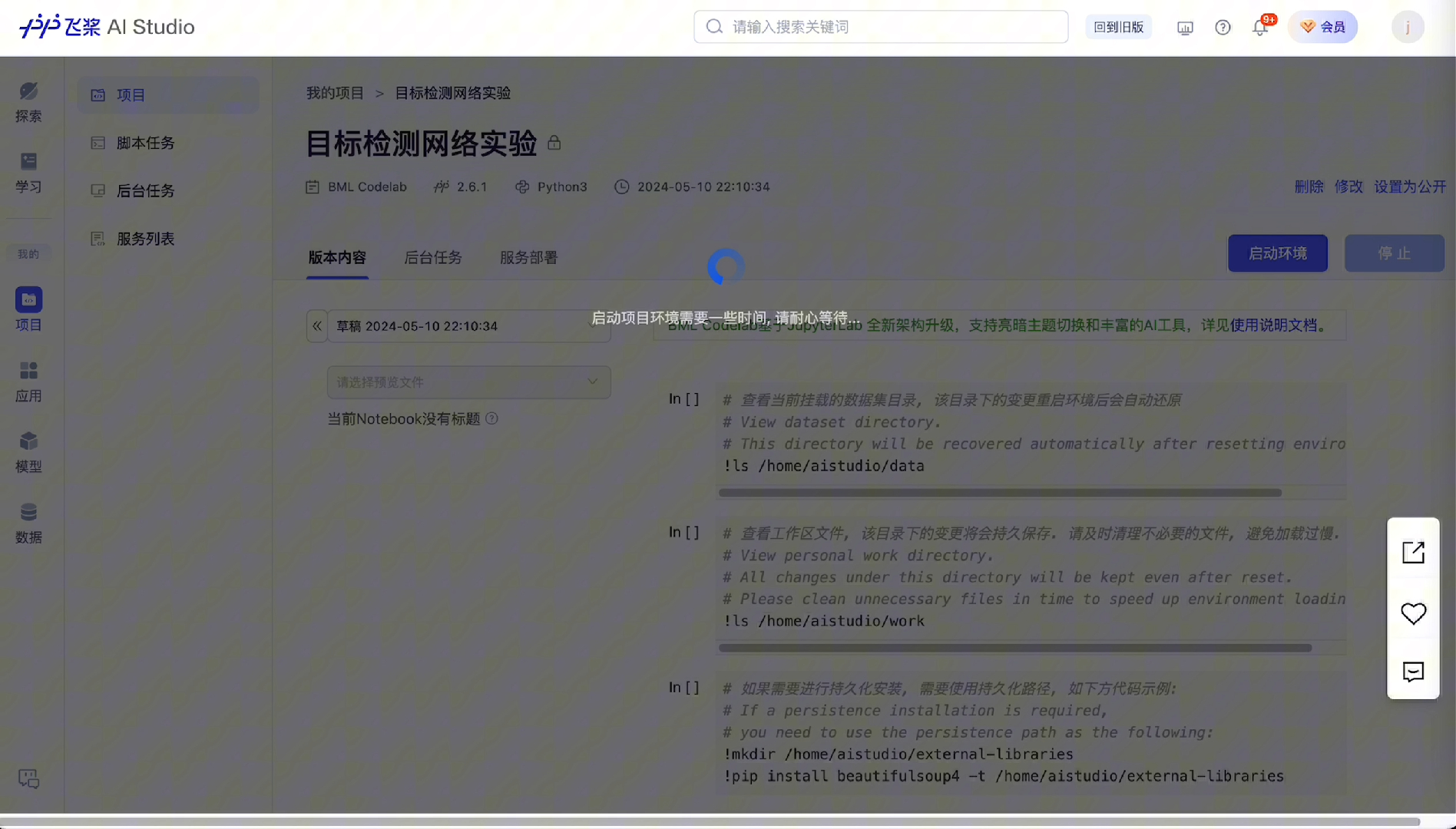Click the '!mkdir /home/aistudio/external-libraries' line
Viewport: 1456px width, 829px height.
click(898, 755)
